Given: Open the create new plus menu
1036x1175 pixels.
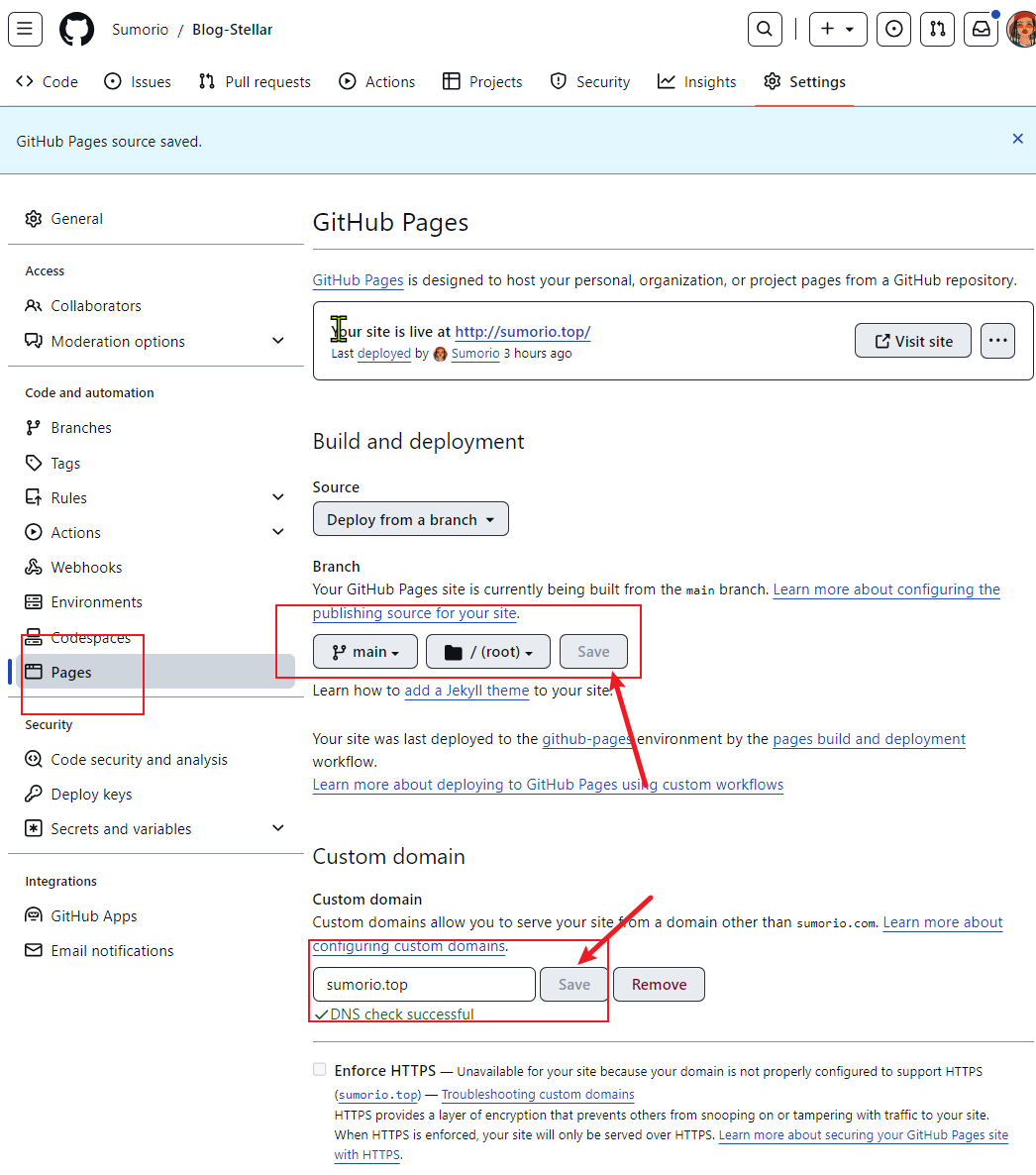Looking at the screenshot, I should 838,29.
